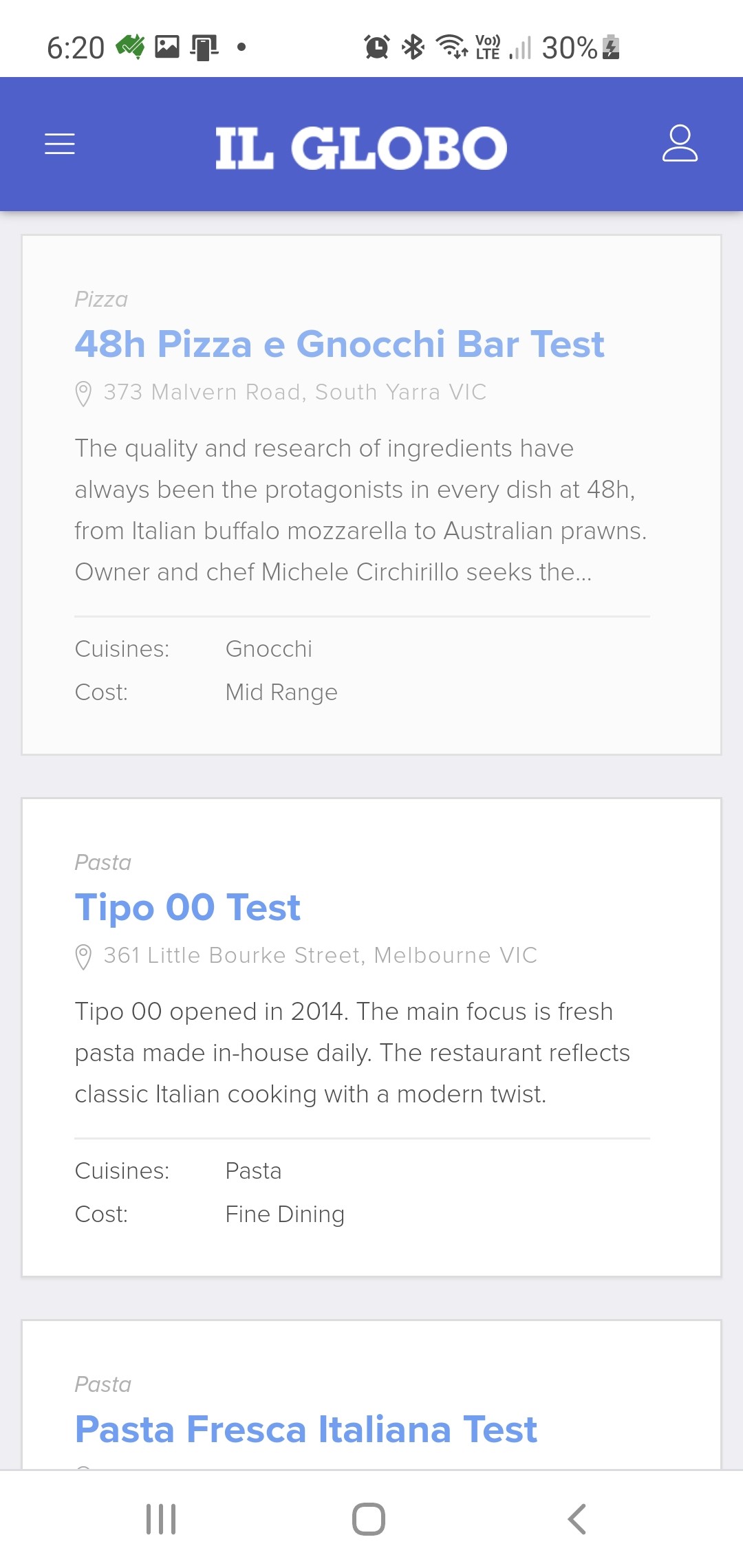This screenshot has width=743, height=1568.
Task: Click the Gnocchi cuisine value
Action: pyautogui.click(x=268, y=649)
